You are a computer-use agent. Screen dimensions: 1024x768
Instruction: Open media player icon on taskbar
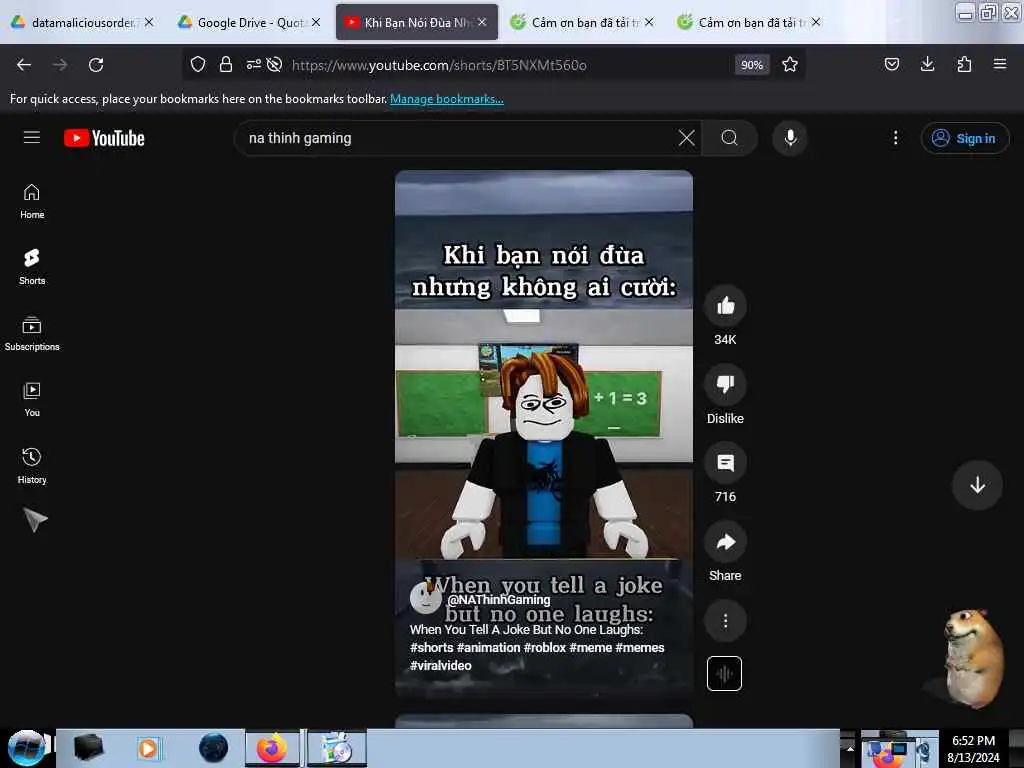[148, 748]
